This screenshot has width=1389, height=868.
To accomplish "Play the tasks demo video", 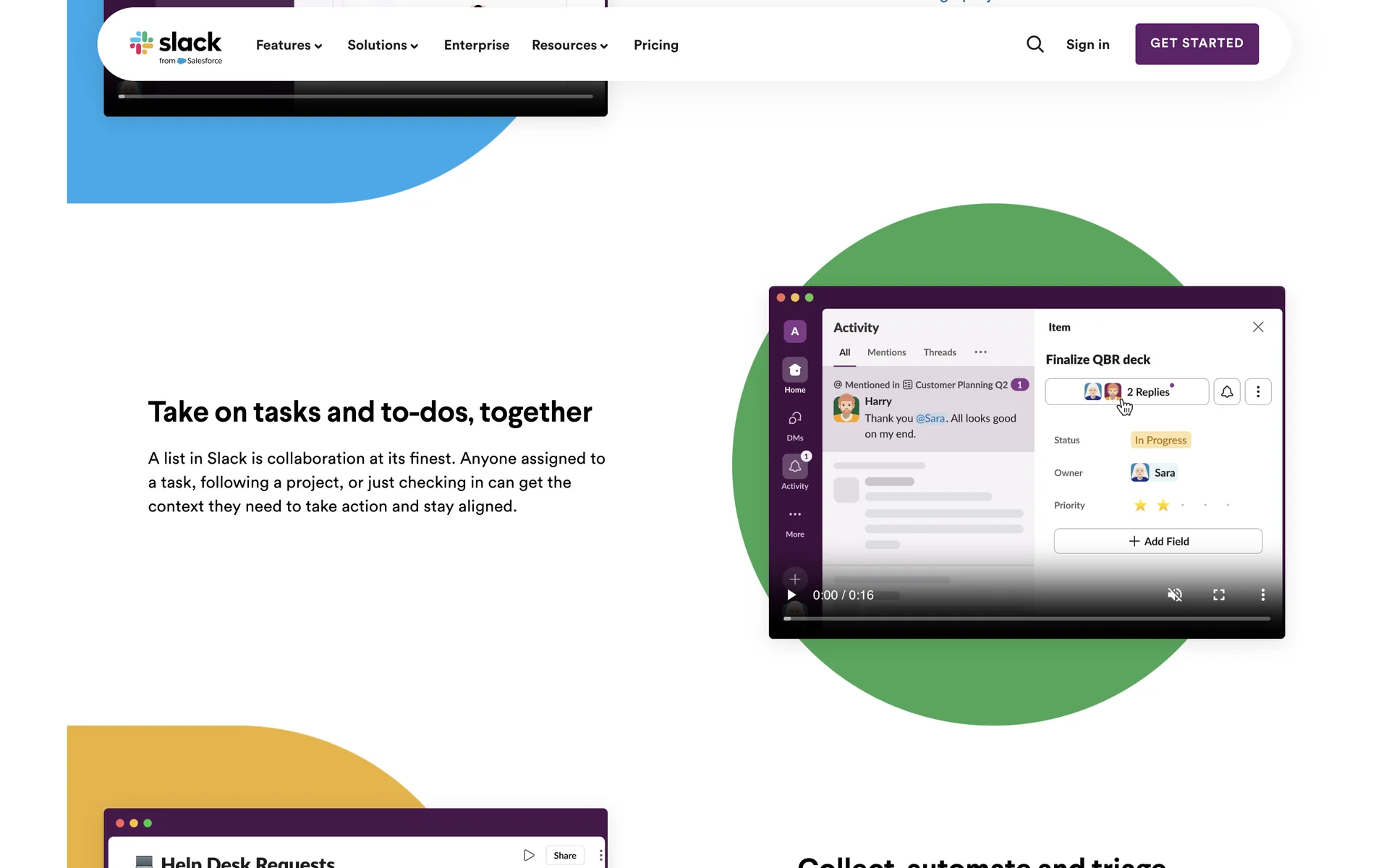I will [791, 595].
